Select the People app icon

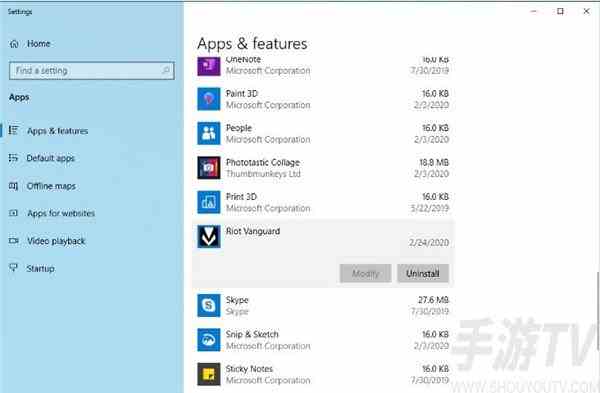point(209,133)
